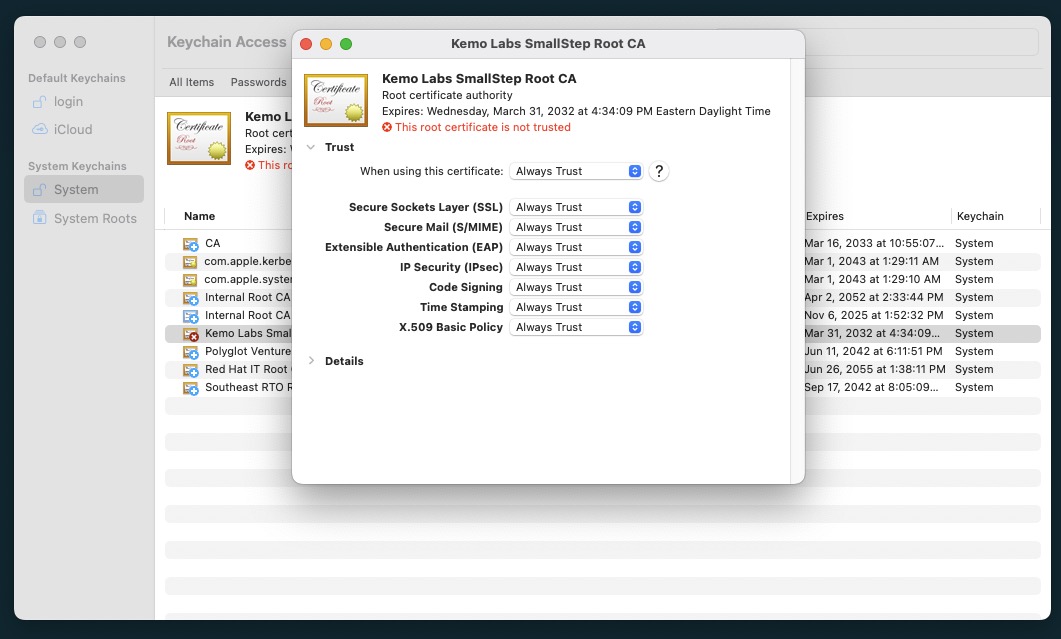This screenshot has height=639, width=1061.
Task: Select the System keychain in the sidebar
Action: (x=76, y=190)
